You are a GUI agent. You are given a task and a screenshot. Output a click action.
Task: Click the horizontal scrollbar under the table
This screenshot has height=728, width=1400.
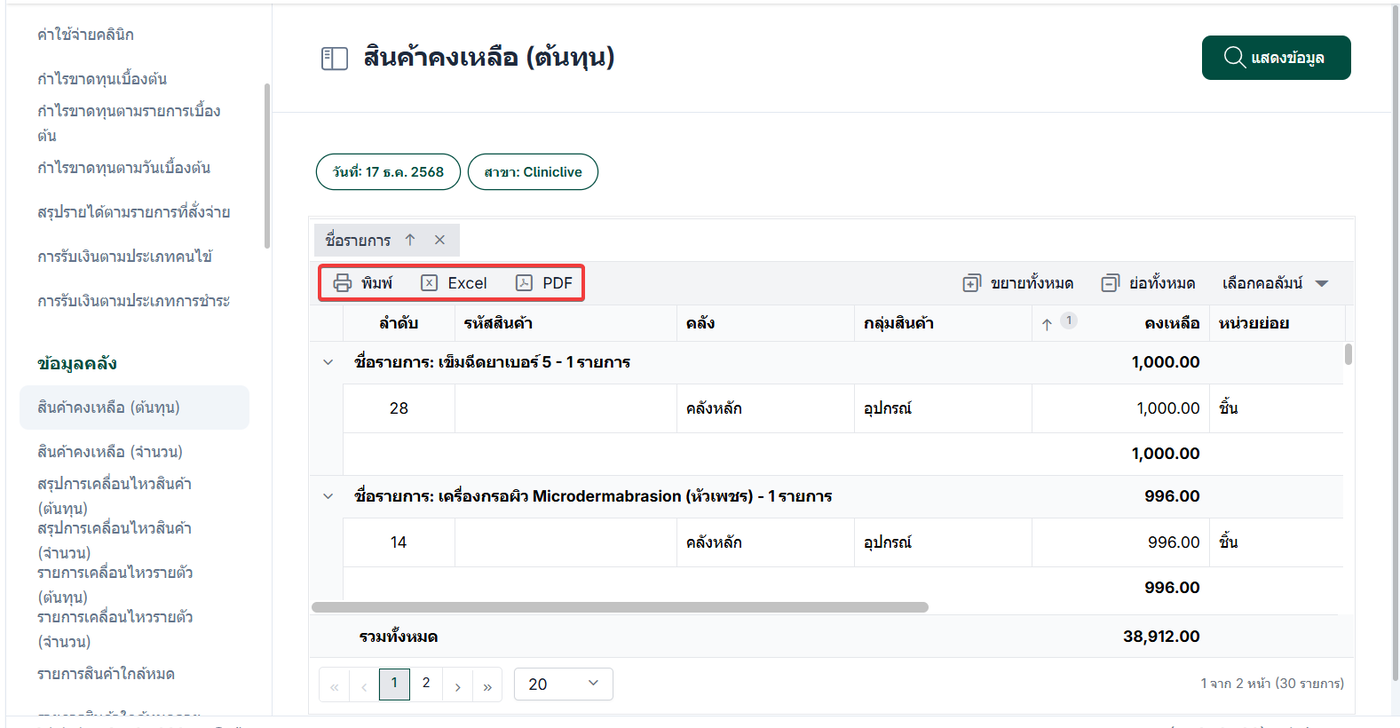(620, 607)
